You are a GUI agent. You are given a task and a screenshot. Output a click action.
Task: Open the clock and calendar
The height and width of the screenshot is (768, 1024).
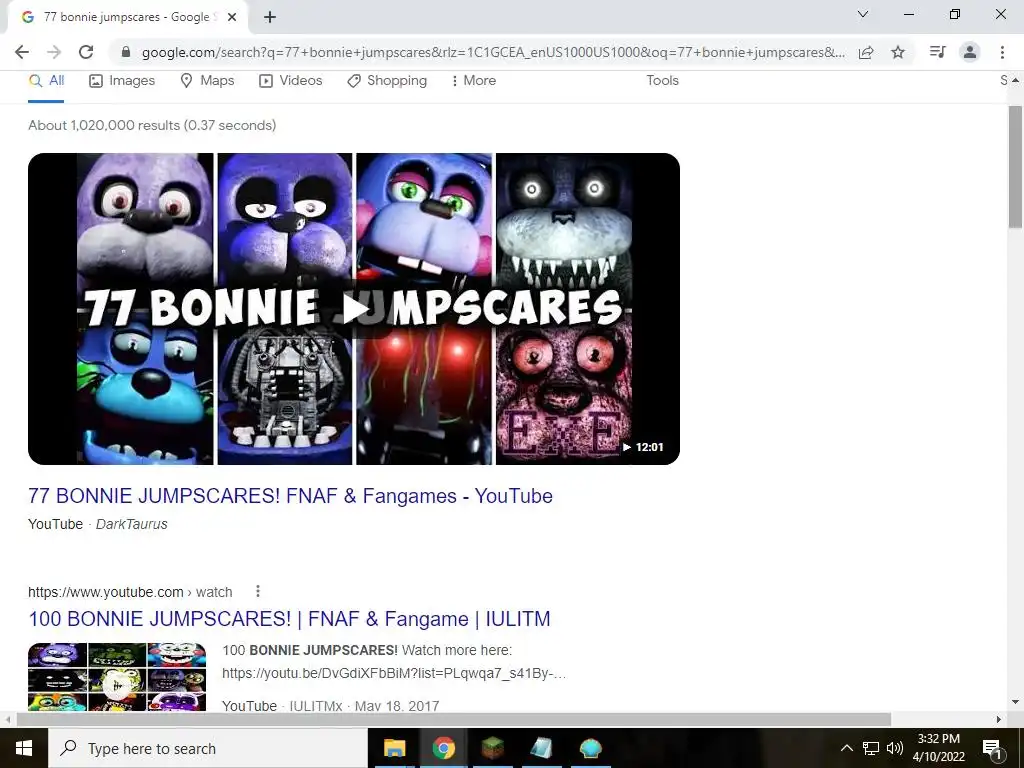(938, 748)
